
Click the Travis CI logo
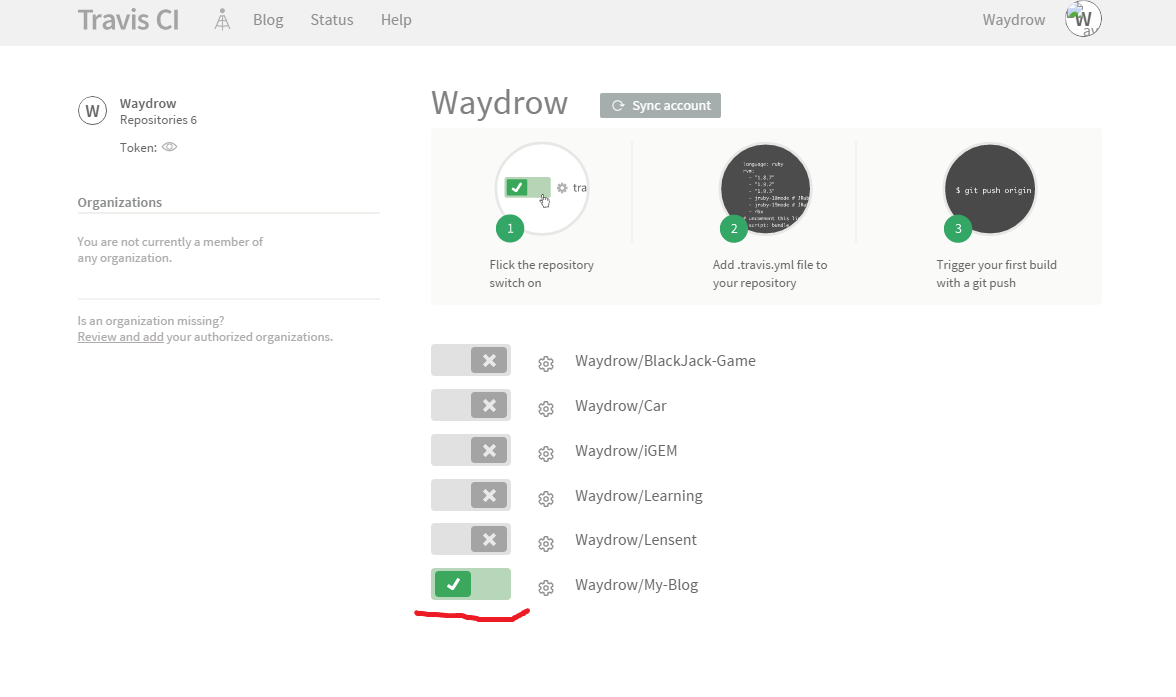coord(128,20)
